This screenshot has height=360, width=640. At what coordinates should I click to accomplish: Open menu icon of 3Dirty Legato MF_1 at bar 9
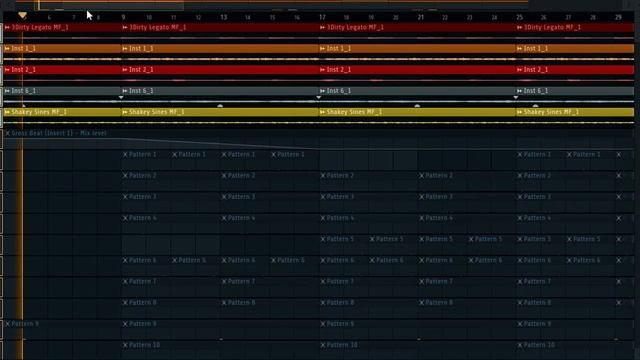125,27
